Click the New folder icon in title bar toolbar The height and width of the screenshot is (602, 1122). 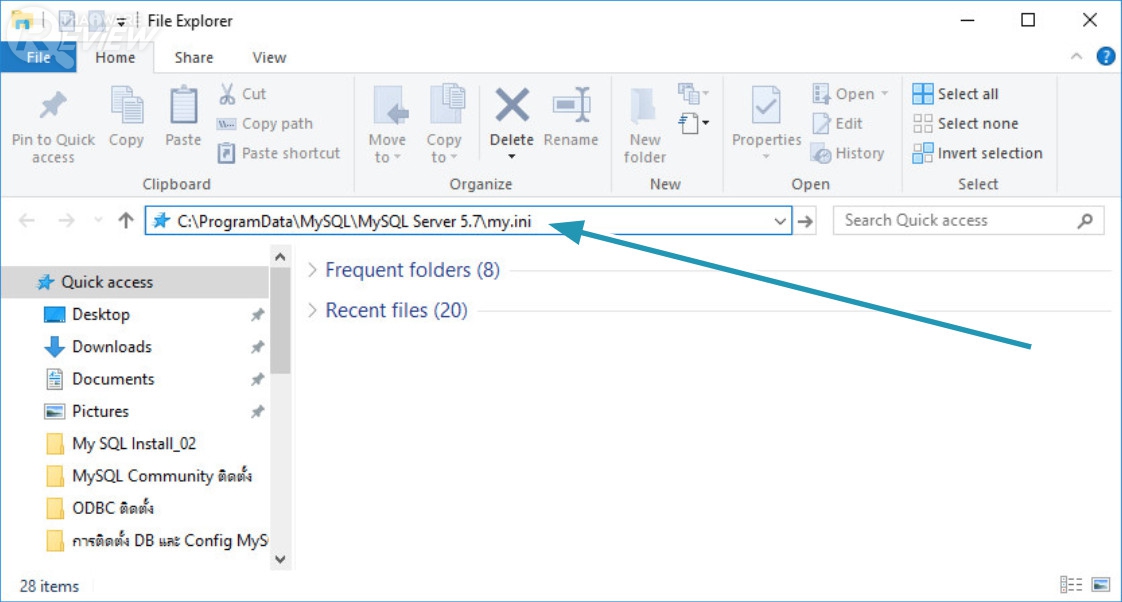(x=95, y=21)
